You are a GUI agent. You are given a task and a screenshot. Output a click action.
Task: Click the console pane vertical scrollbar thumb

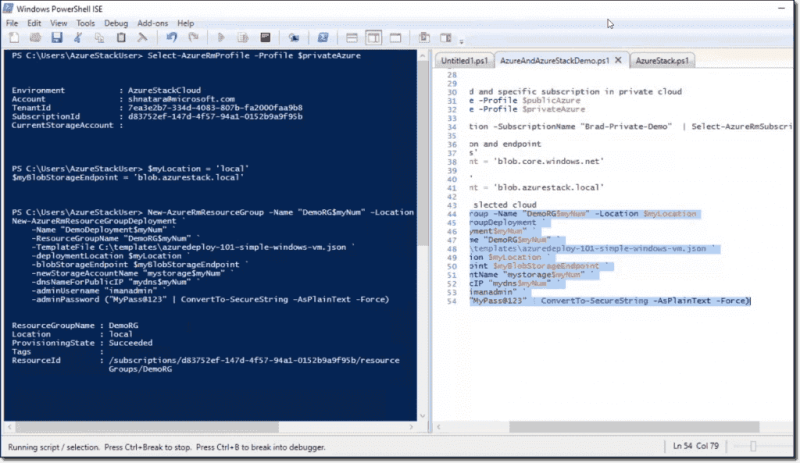422,152
